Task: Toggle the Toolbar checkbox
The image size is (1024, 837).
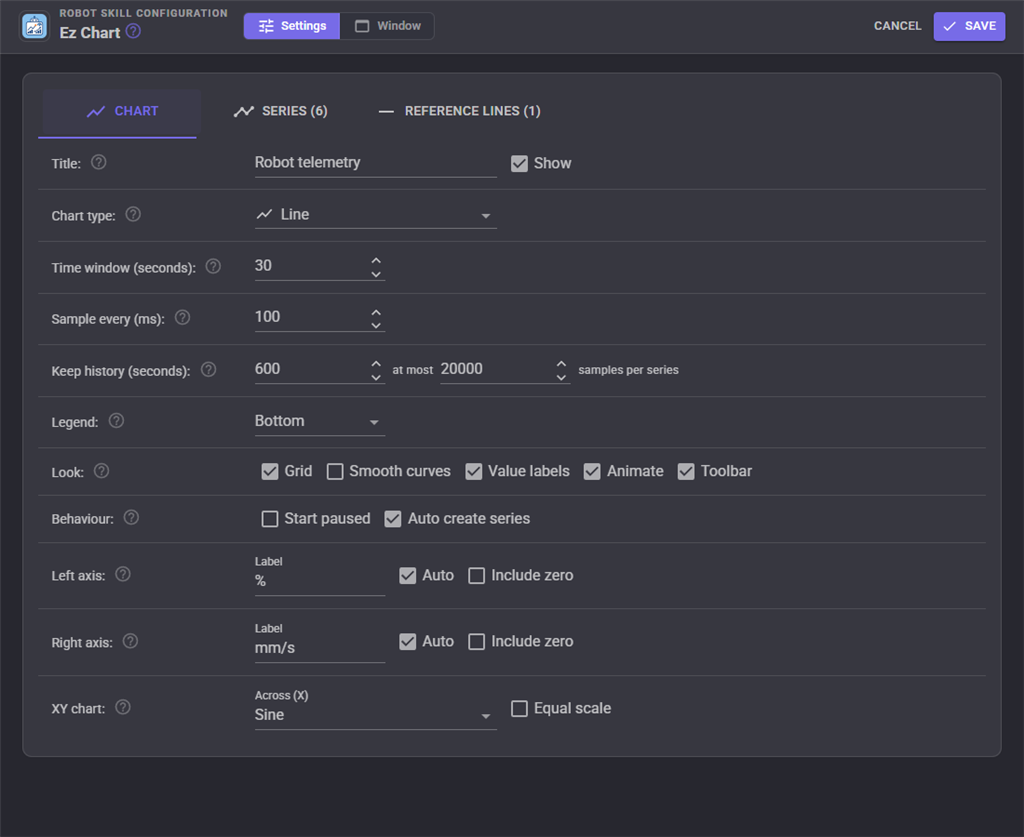Action: point(686,471)
